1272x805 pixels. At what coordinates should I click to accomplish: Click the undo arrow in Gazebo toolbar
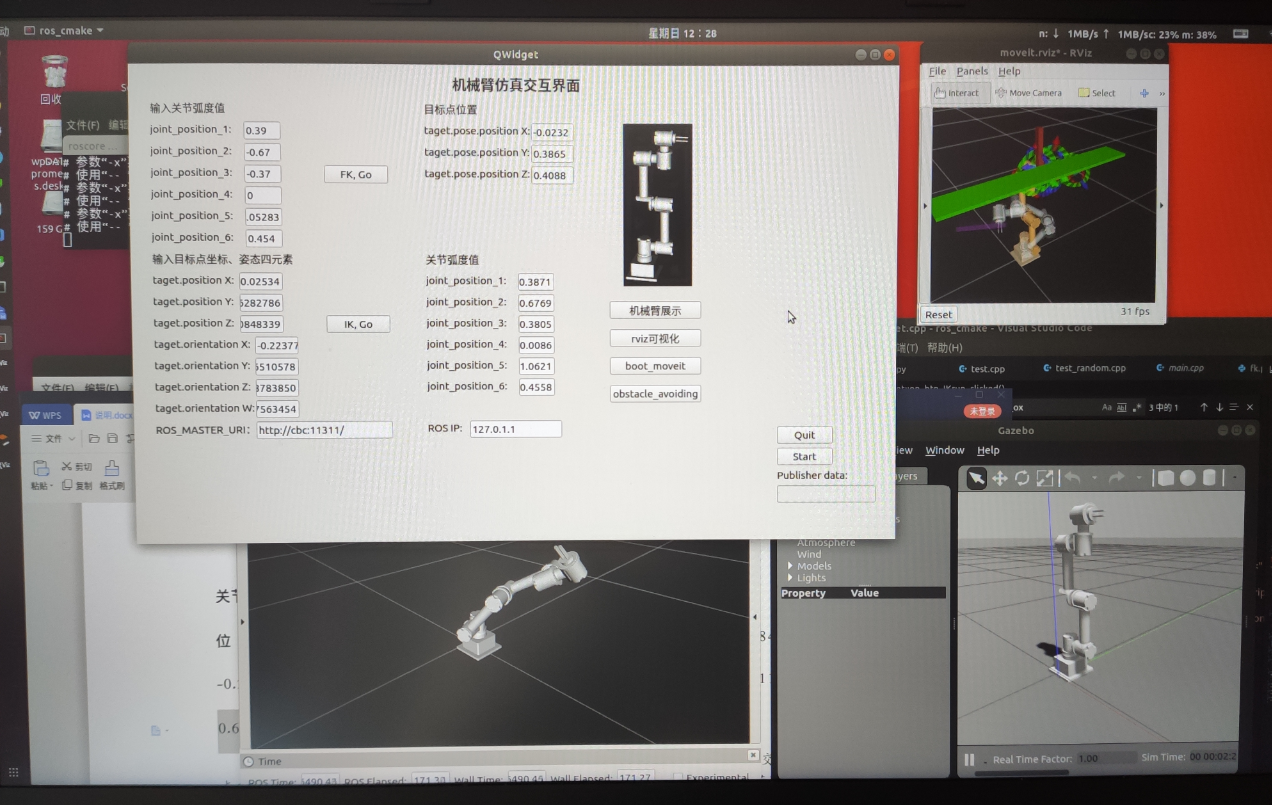coord(1074,478)
